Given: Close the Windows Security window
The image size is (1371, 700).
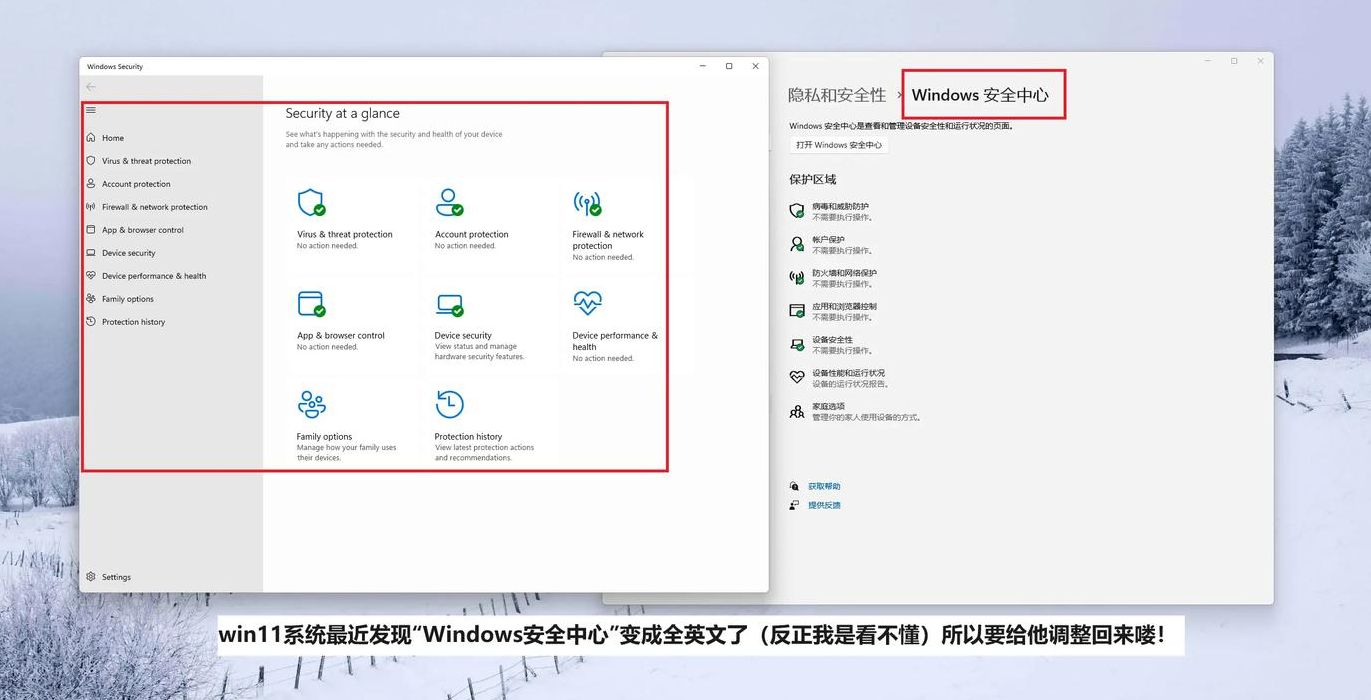Looking at the screenshot, I should pos(755,66).
